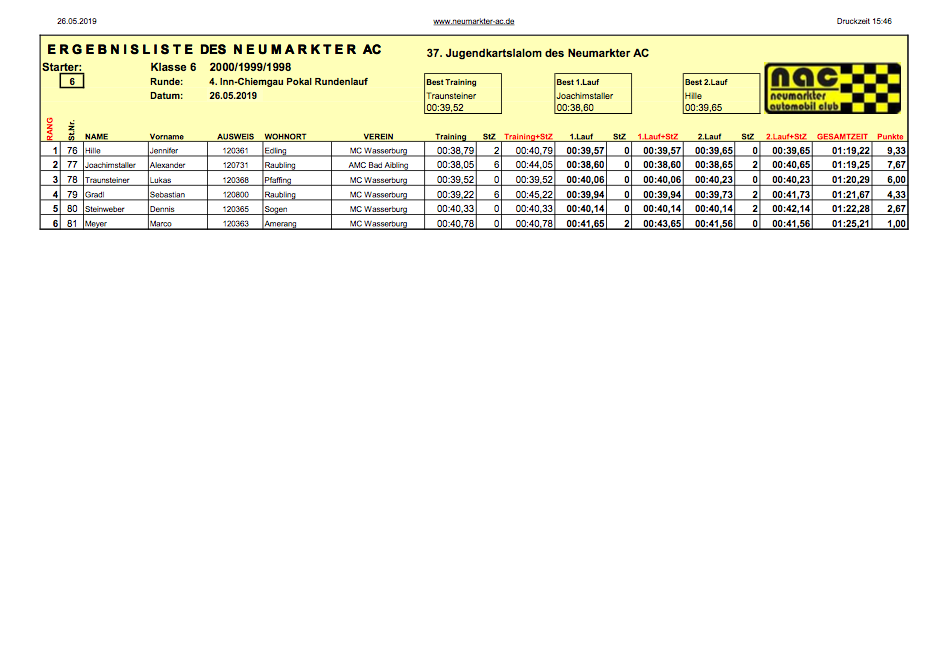The height and width of the screenshot is (667, 946).
Task: Click the name Joachimstaller in the table
Action: tap(110, 165)
